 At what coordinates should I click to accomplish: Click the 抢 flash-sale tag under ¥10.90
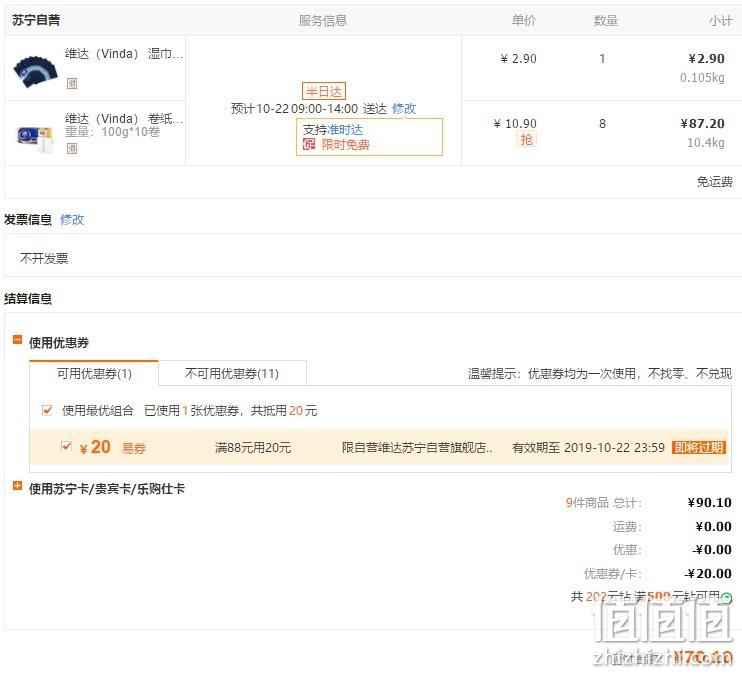tap(526, 139)
